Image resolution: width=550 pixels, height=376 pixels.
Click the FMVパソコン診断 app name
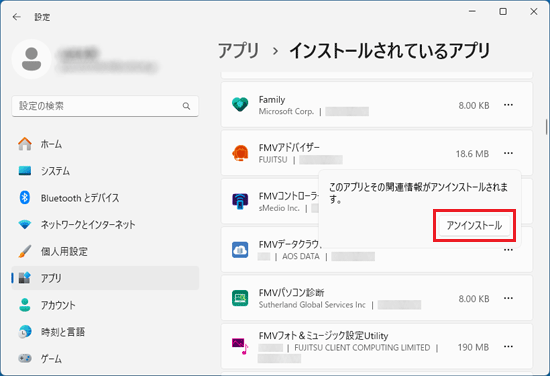291,292
